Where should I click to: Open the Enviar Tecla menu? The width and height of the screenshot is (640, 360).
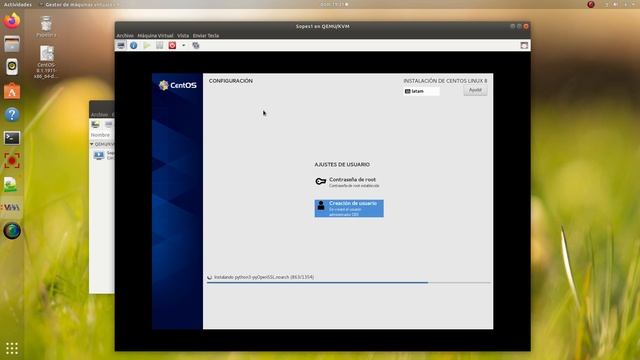[206, 36]
